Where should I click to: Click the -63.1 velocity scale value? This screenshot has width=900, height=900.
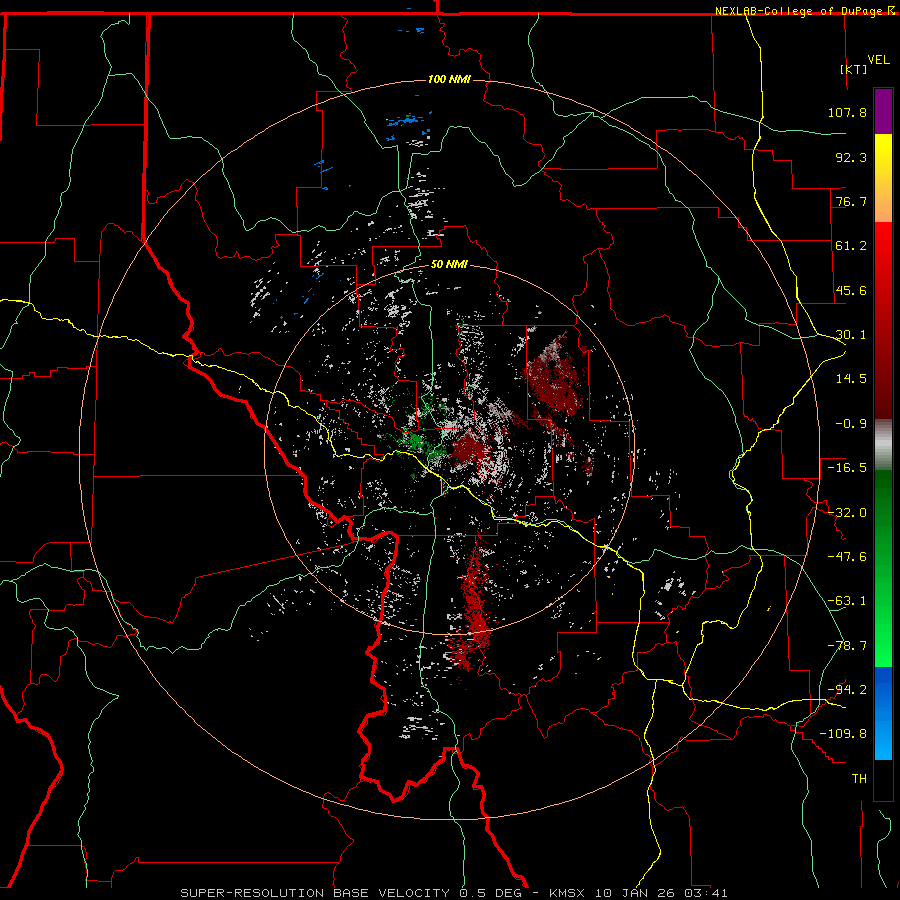847,601
